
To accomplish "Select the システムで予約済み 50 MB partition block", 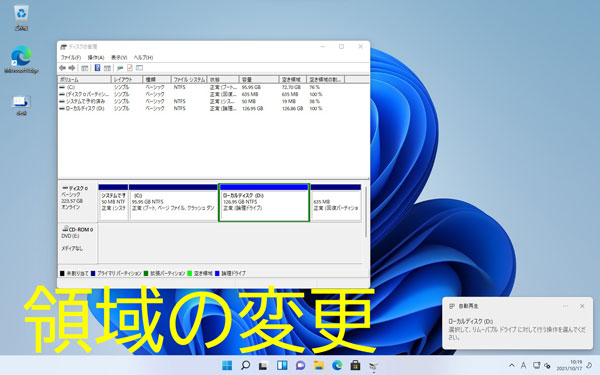I will pos(113,202).
